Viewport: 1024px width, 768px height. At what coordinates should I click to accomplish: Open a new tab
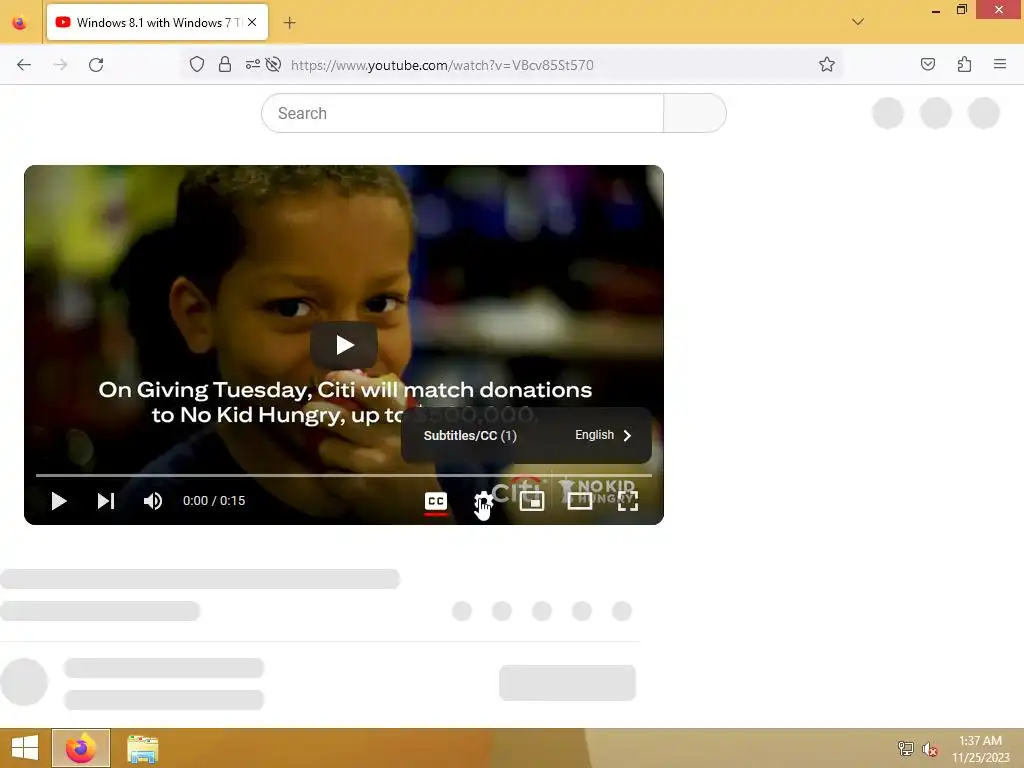(289, 23)
